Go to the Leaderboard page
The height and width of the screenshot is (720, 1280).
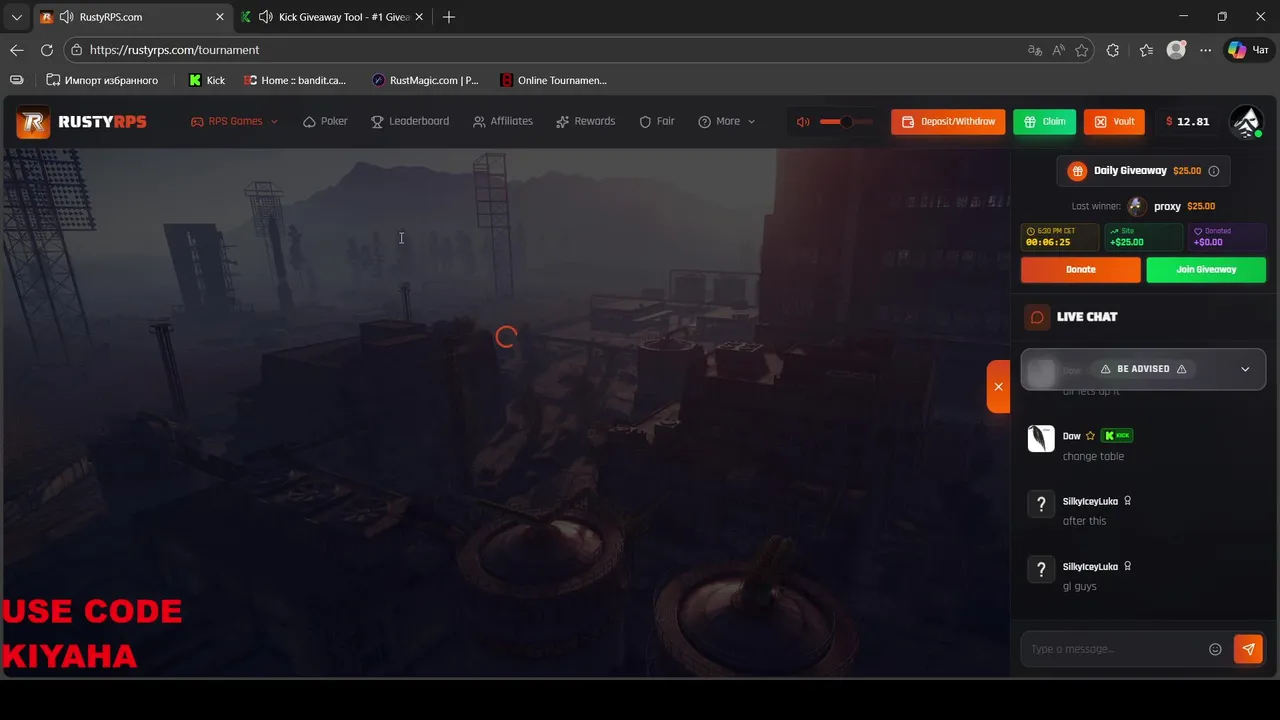pos(410,121)
